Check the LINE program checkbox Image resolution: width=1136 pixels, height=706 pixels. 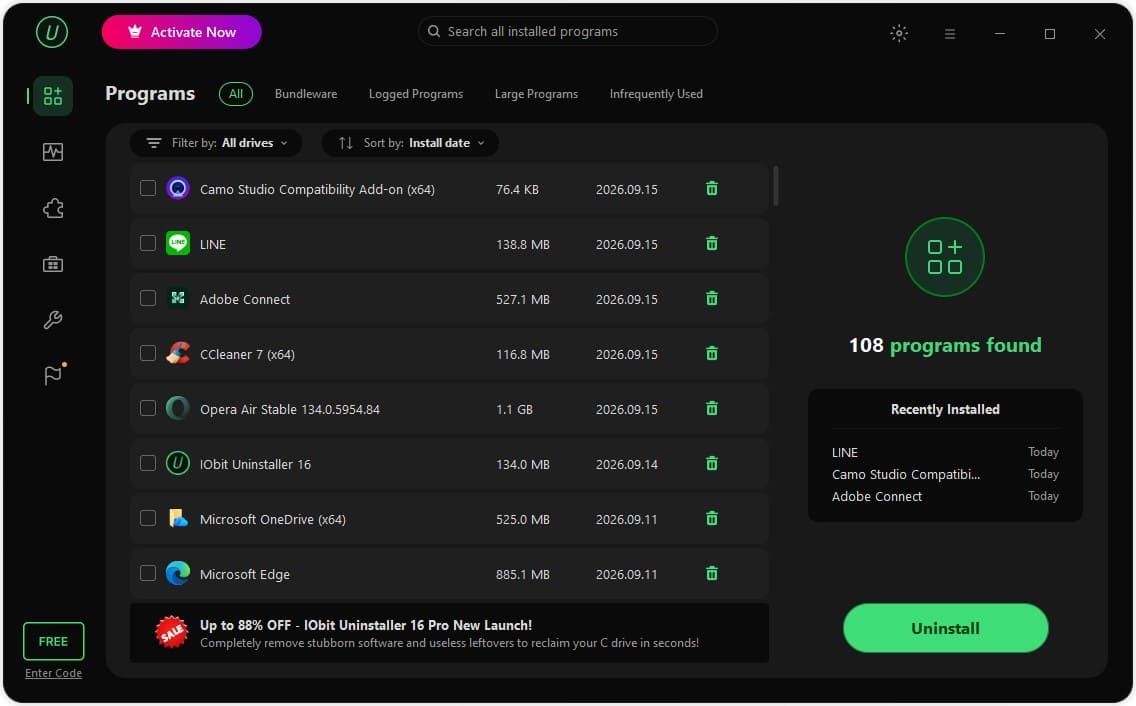[x=148, y=244]
